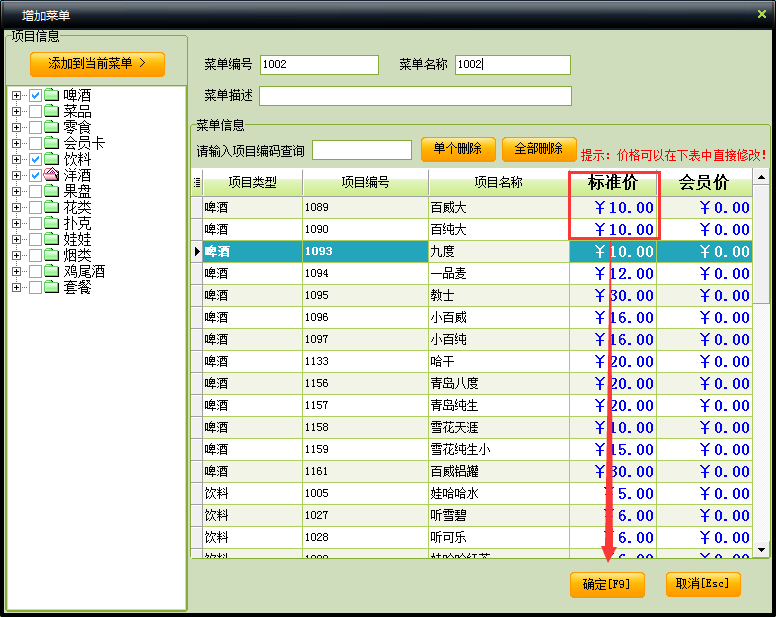Click the row indicator arrow for 九度
Screen dimensions: 776x617
(197, 251)
